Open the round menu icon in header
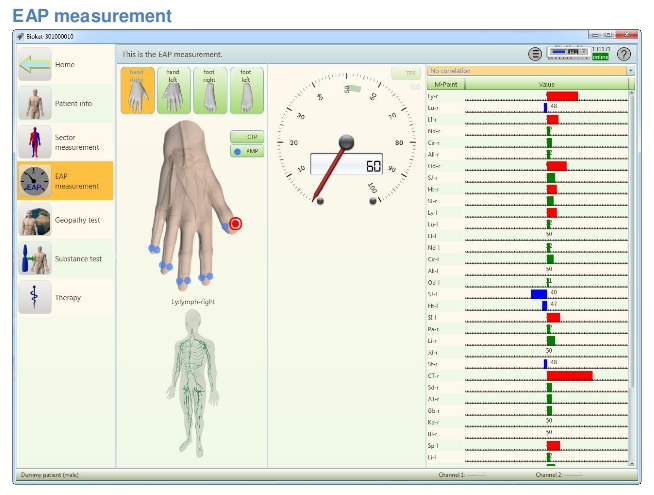The image size is (654, 495). (x=535, y=54)
